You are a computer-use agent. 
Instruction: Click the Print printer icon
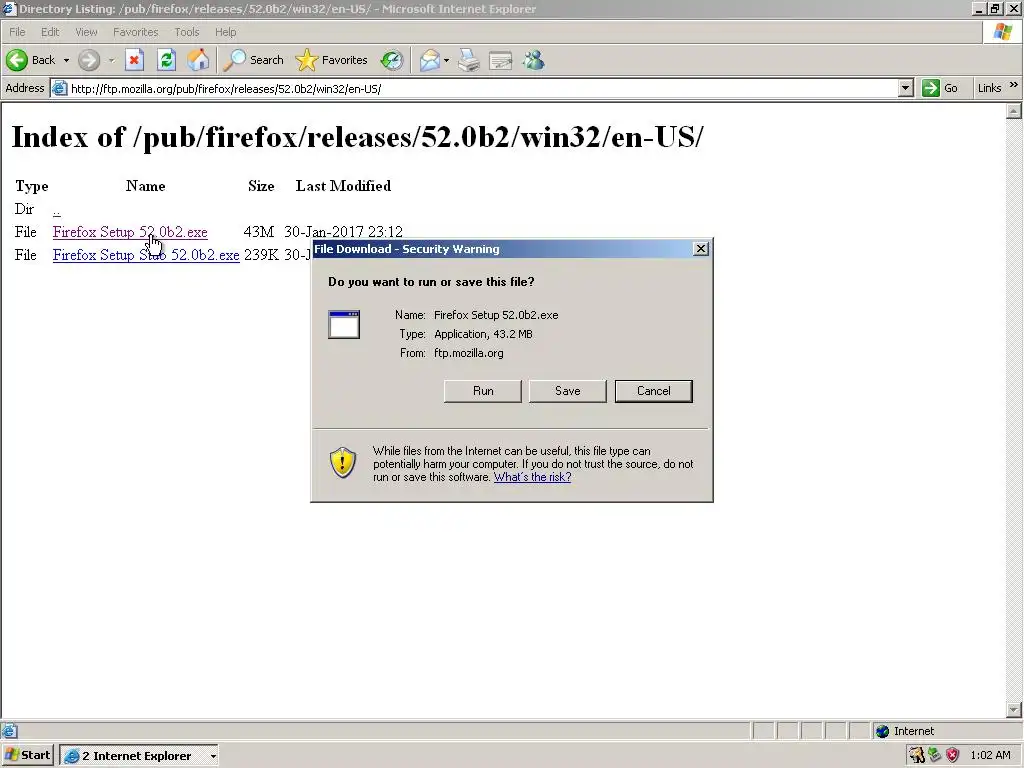[x=469, y=60]
